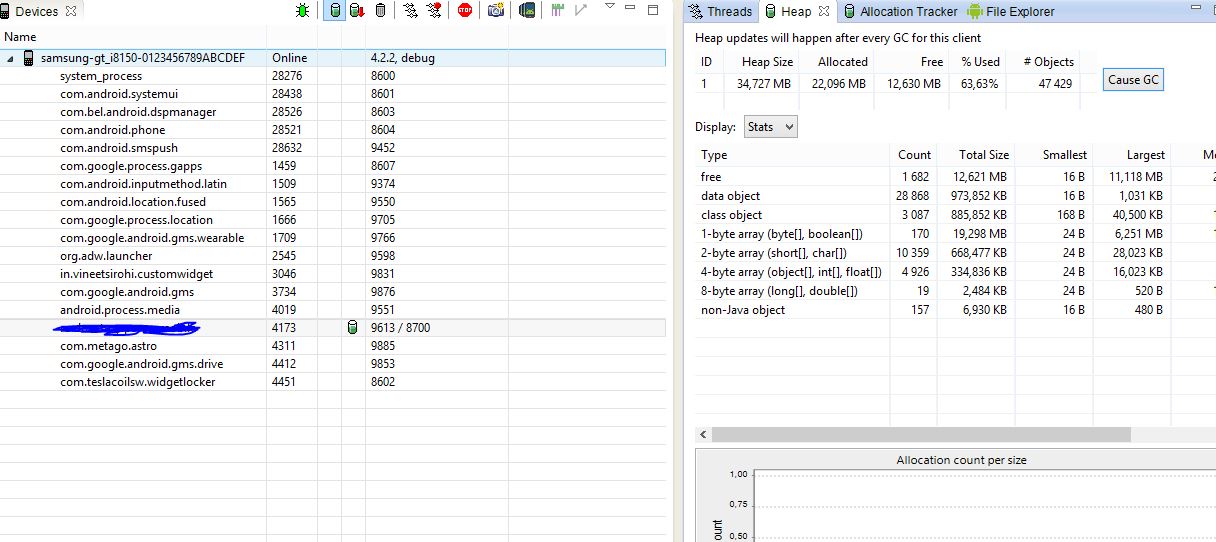Minimize the Devices panel
This screenshot has width=1216, height=542.
pos(631,9)
